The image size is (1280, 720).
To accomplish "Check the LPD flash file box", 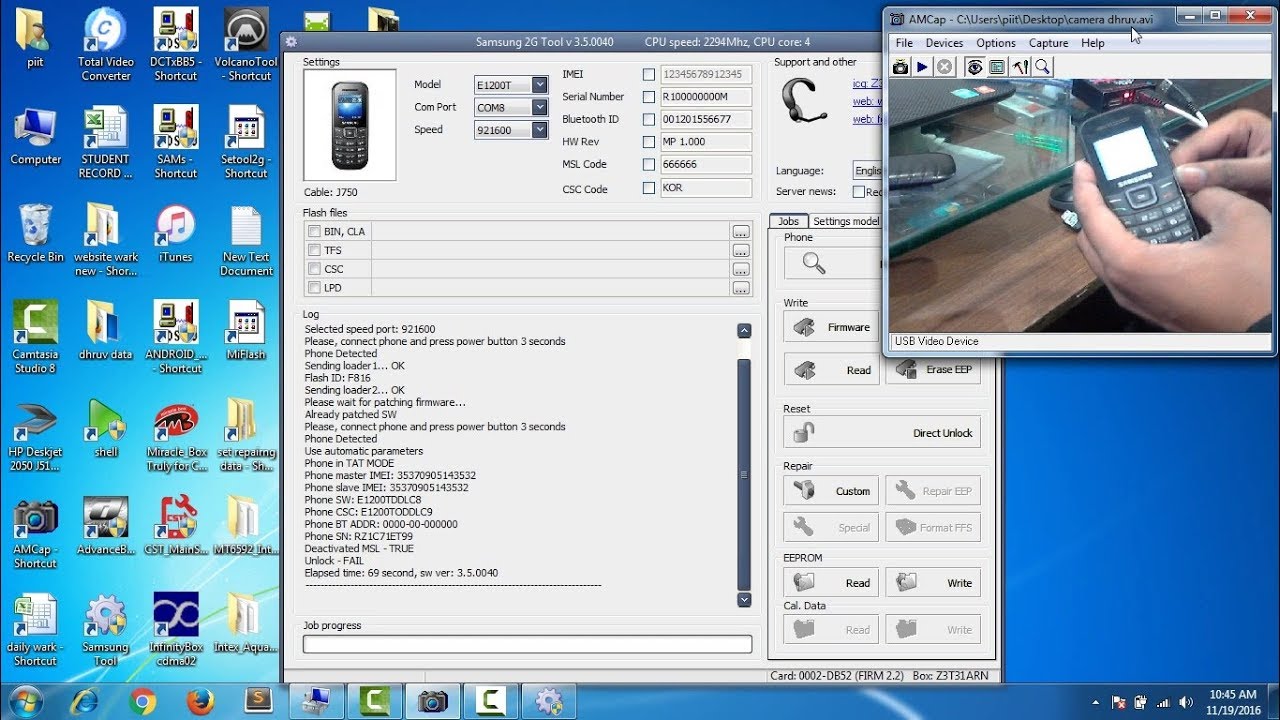I will (x=315, y=288).
